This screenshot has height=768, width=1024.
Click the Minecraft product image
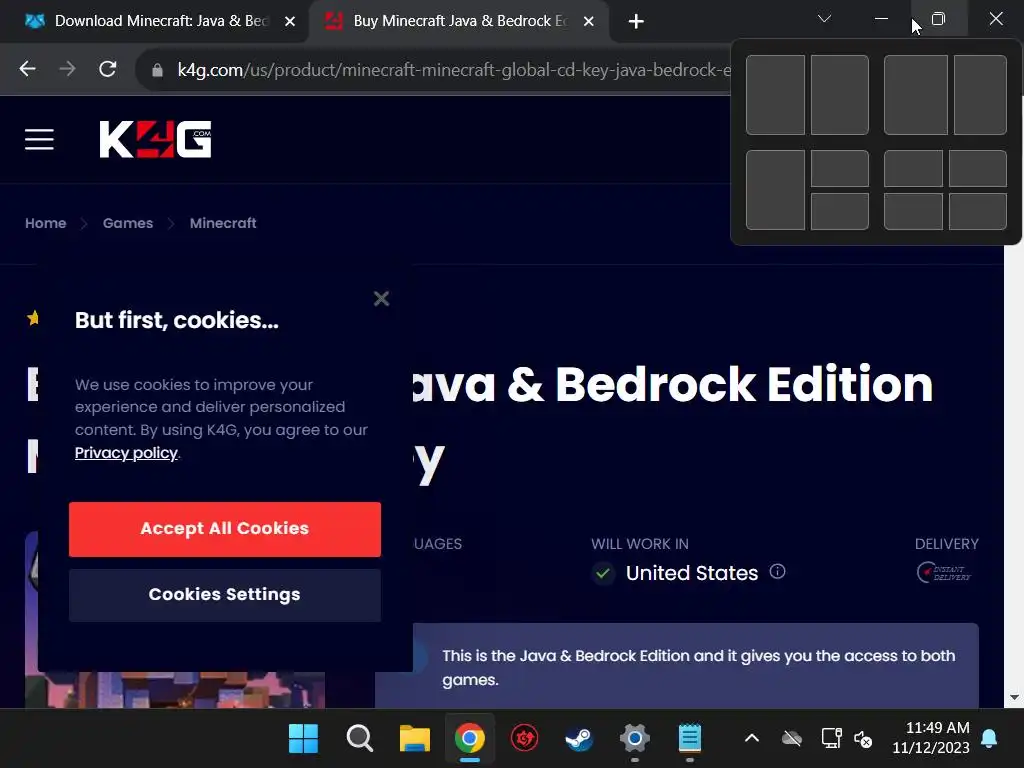point(175,690)
